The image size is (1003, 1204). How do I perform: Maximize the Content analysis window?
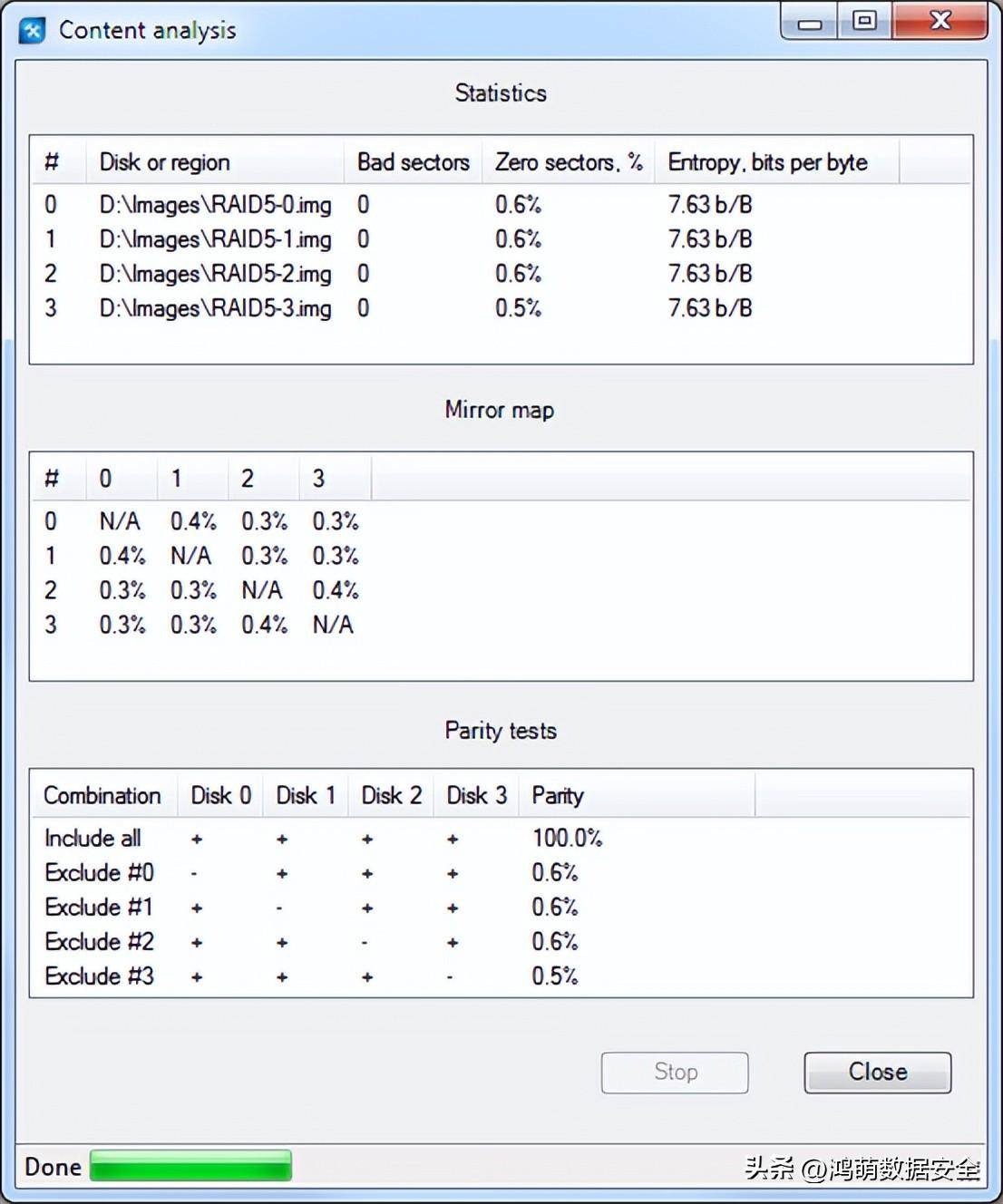coord(864,22)
